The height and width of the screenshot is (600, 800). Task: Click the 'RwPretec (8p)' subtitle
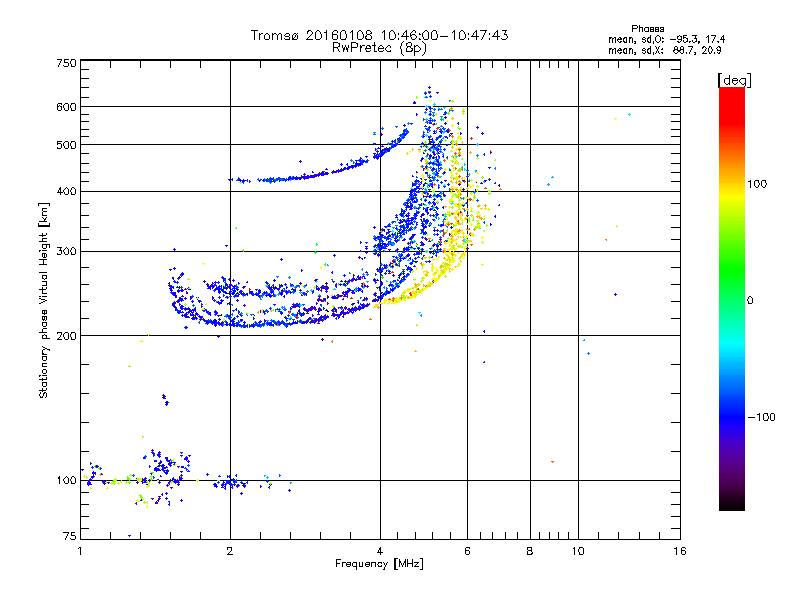point(379,48)
